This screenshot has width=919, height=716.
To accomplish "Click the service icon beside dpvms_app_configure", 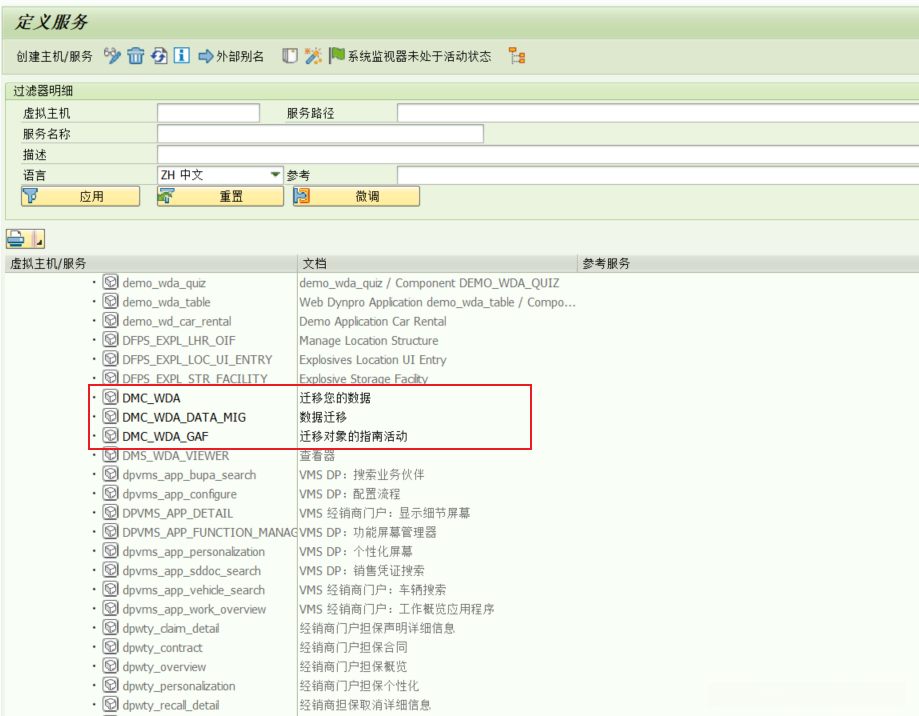I will (x=110, y=493).
